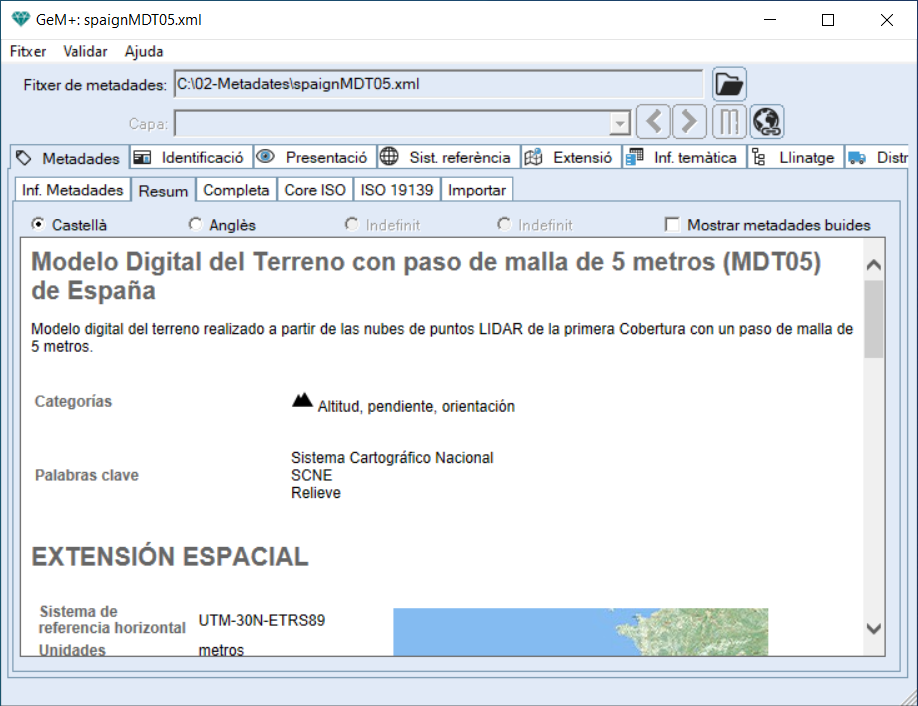Click keyword Sistema Cartográfico Nacional
This screenshot has width=918, height=706.
392,457
